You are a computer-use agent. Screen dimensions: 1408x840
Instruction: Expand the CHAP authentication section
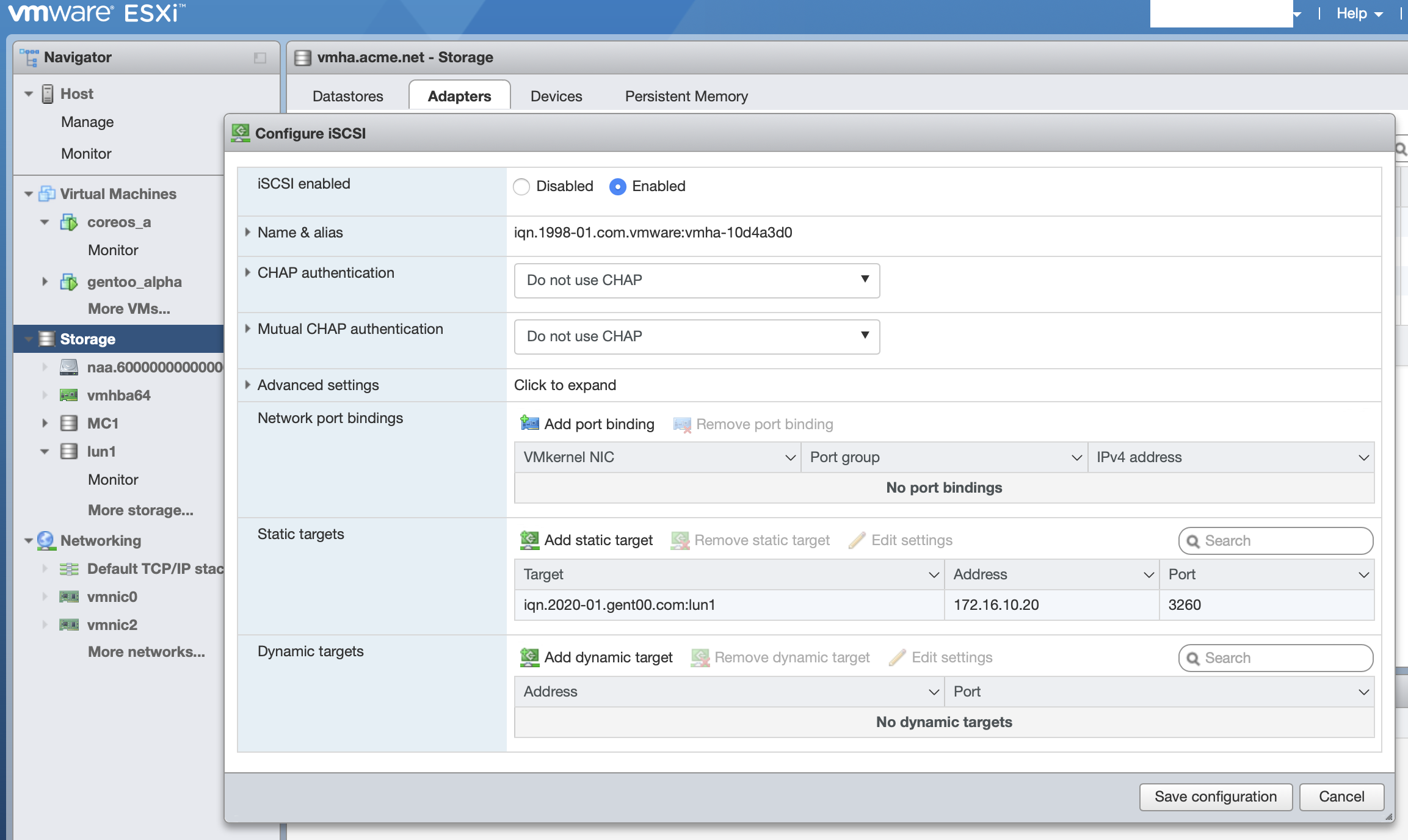tap(248, 273)
